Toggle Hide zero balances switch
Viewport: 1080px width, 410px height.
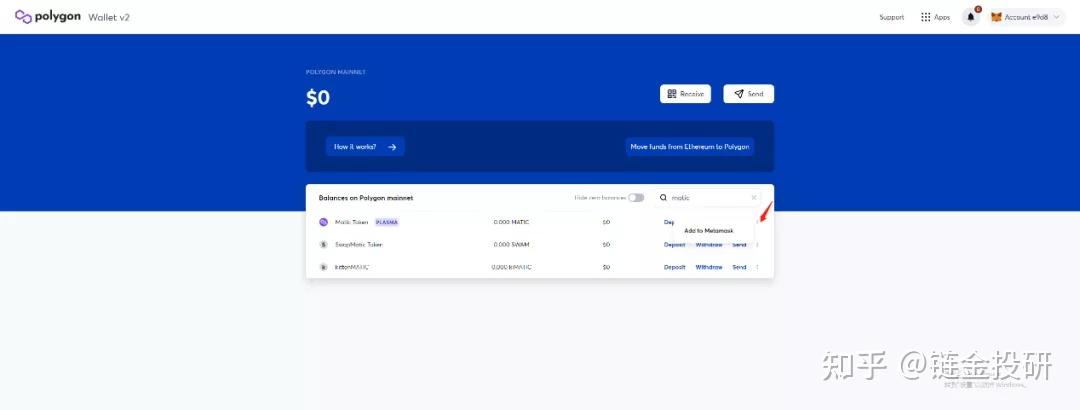pyautogui.click(x=636, y=198)
